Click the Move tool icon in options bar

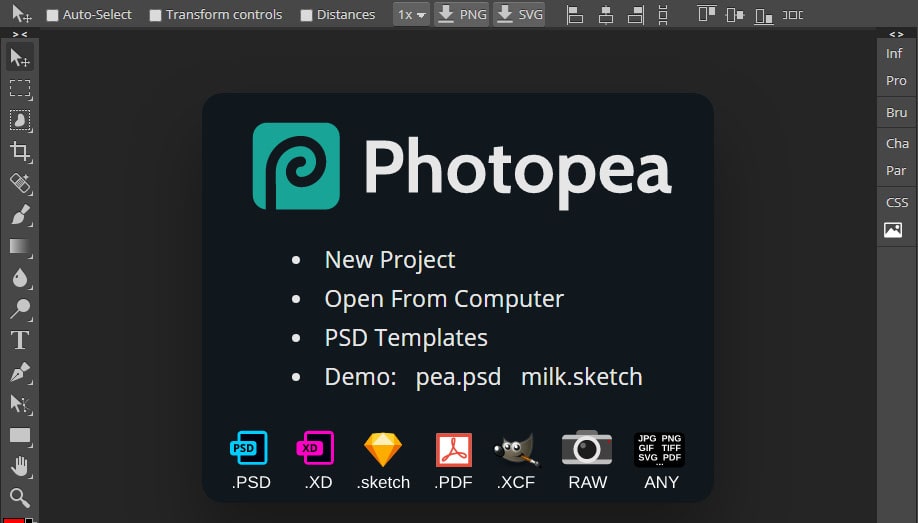tap(21, 15)
